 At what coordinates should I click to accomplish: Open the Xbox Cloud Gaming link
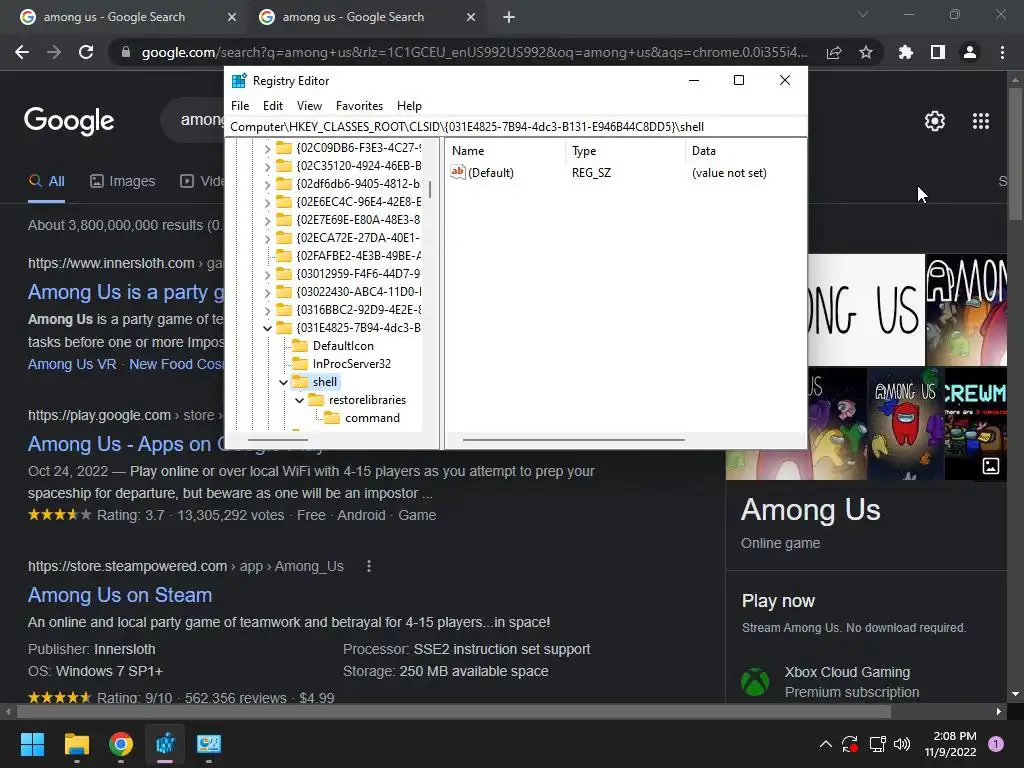pos(847,672)
